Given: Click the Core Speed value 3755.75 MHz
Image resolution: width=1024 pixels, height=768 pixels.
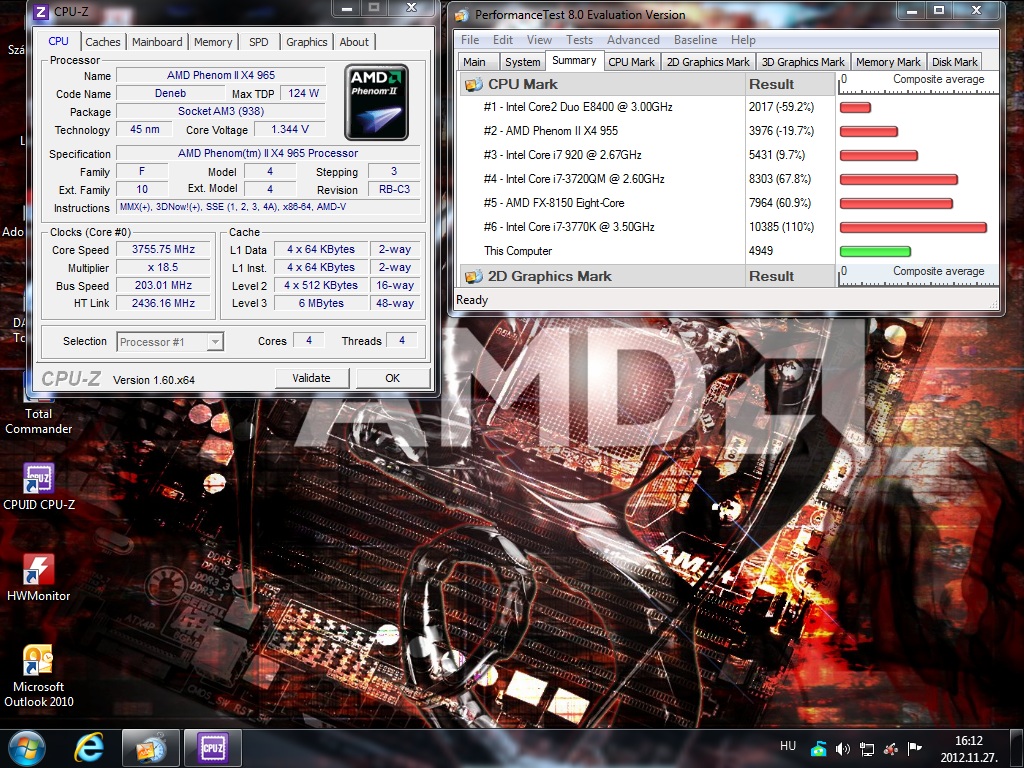Looking at the screenshot, I should point(163,249).
